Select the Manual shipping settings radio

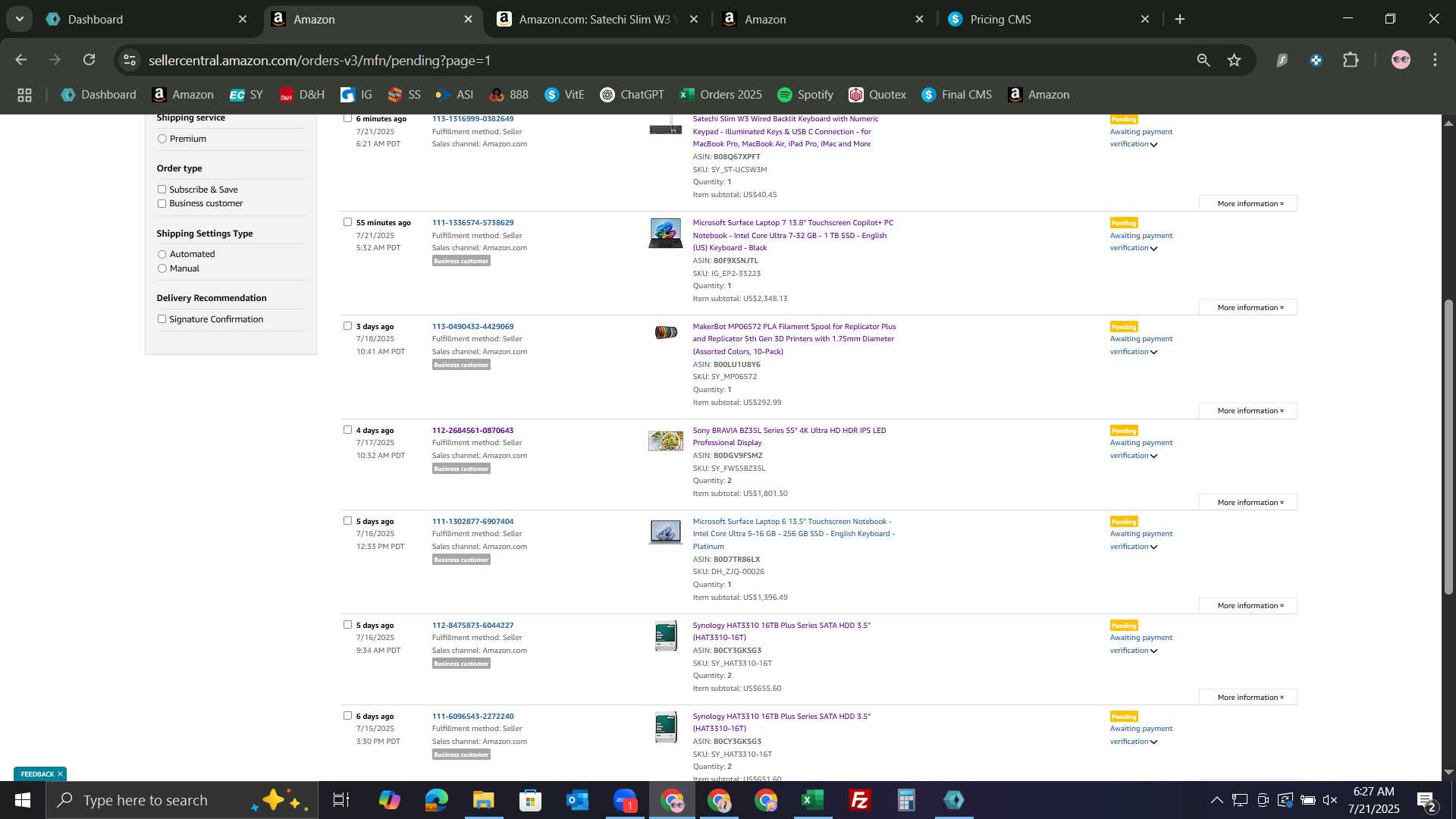(162, 268)
